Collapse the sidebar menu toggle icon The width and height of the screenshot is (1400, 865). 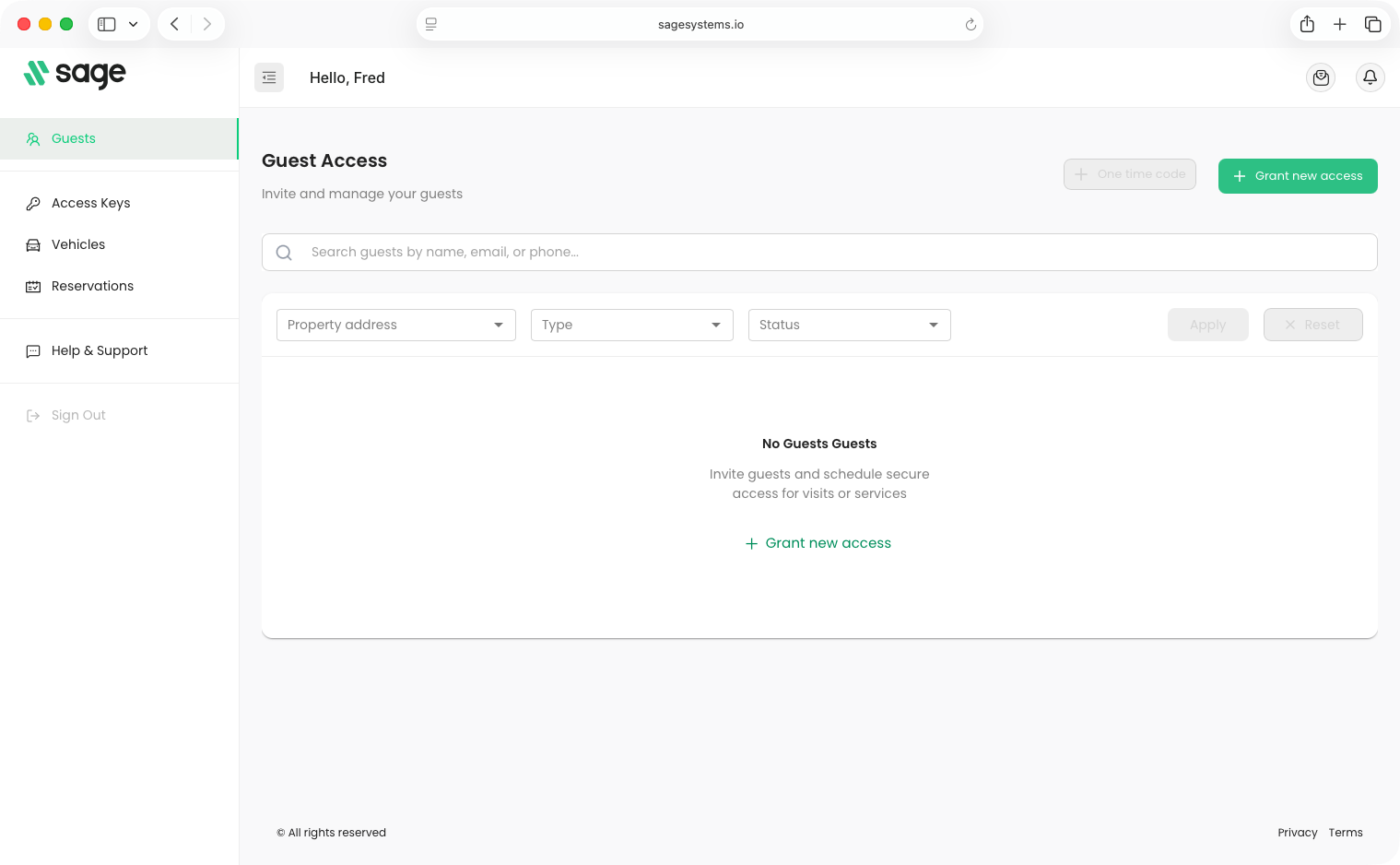[269, 77]
